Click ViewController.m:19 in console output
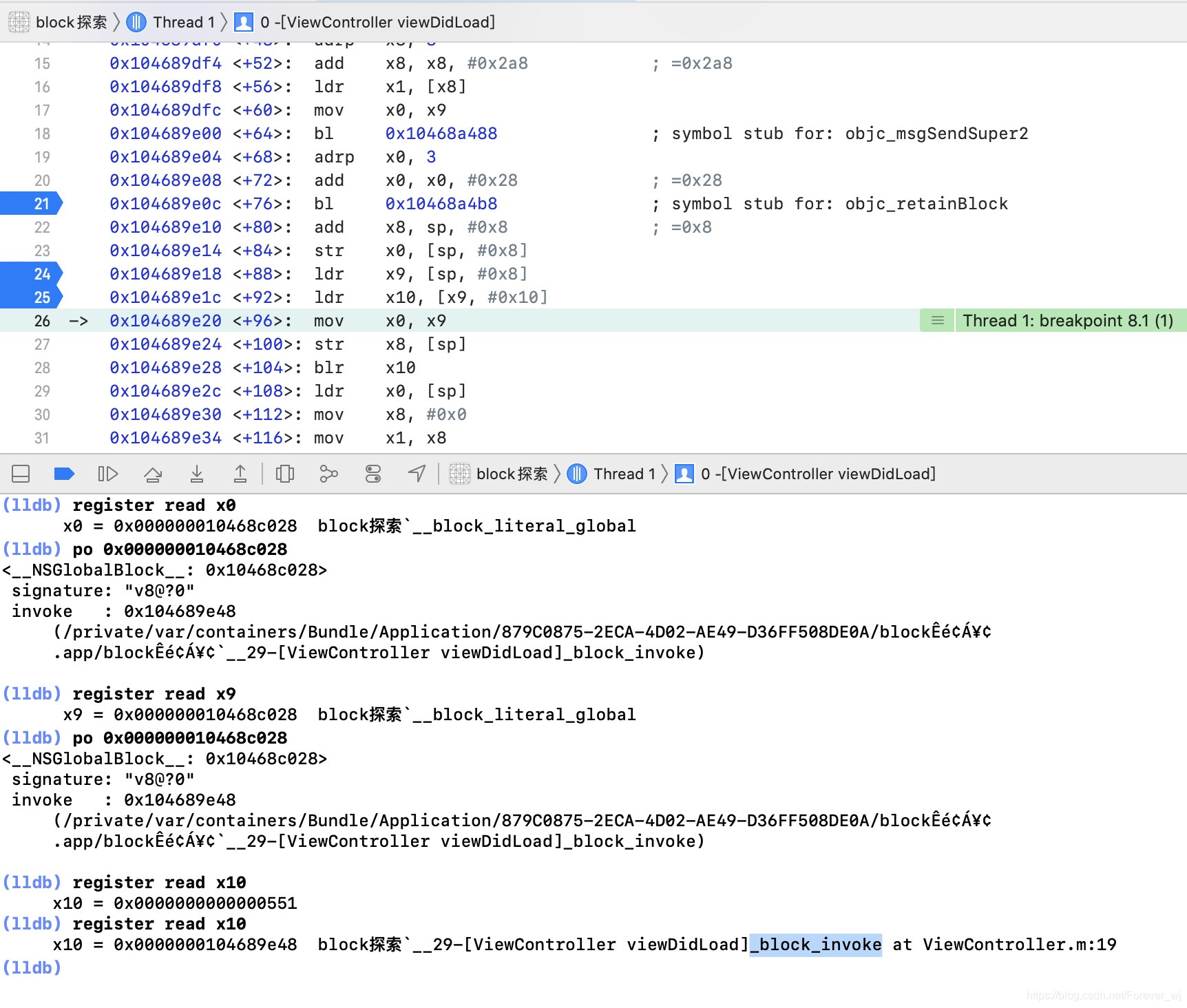1187x1008 pixels. point(1020,945)
